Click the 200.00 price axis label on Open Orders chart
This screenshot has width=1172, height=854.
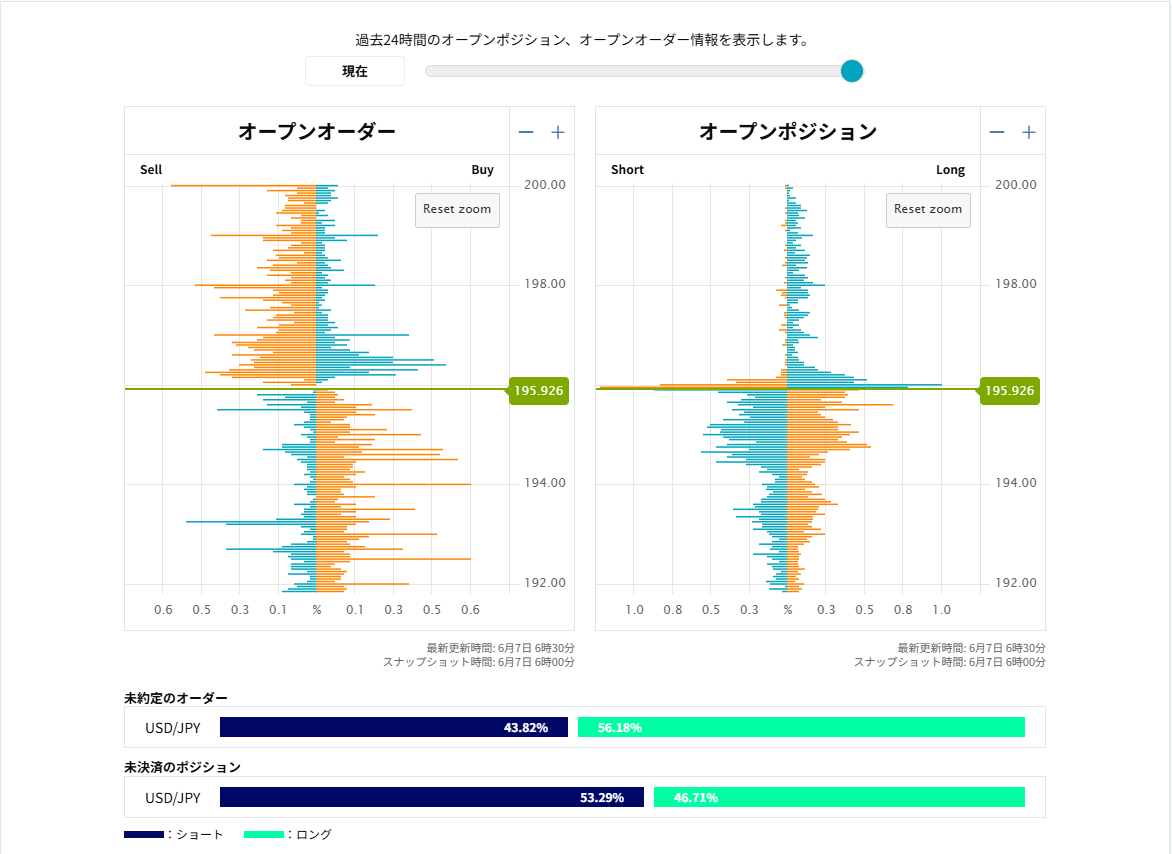click(545, 185)
